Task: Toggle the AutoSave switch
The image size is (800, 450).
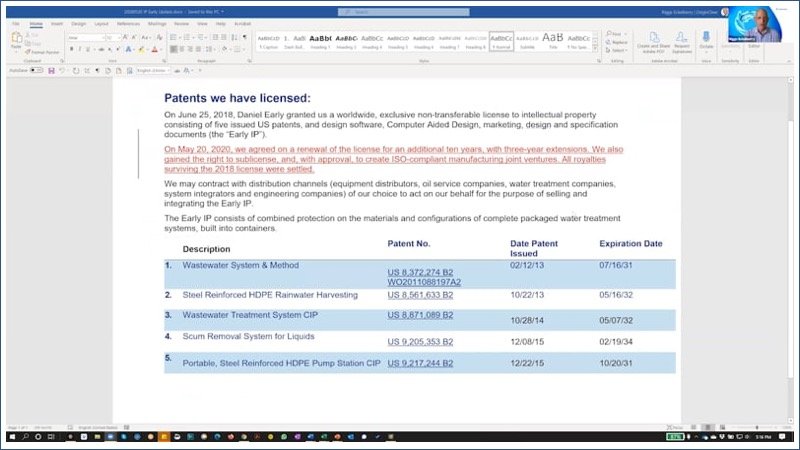Action: tap(36, 70)
